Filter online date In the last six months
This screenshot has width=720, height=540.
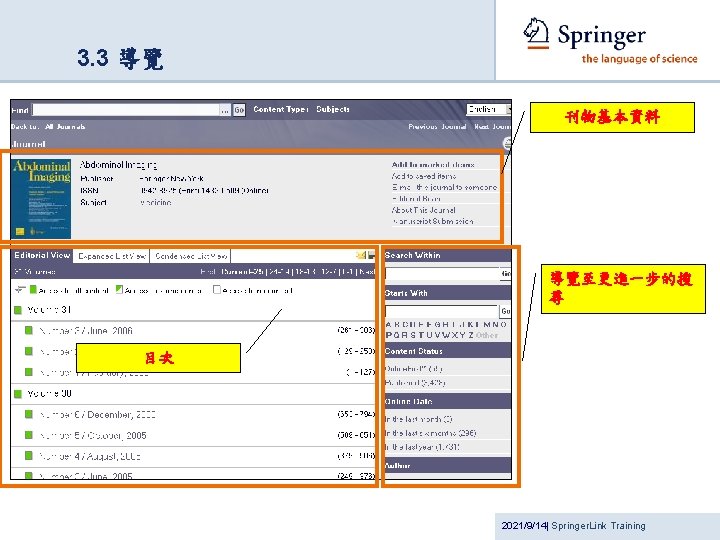tap(430, 433)
